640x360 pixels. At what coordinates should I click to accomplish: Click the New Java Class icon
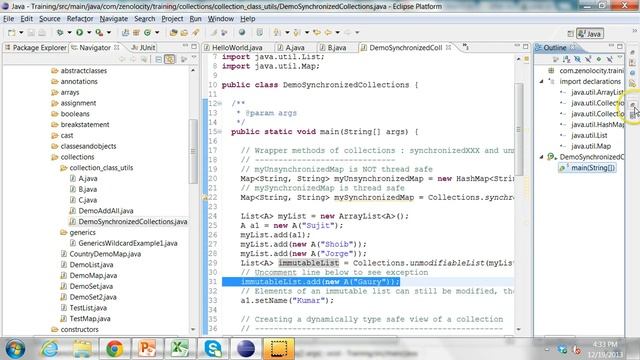coord(147,33)
